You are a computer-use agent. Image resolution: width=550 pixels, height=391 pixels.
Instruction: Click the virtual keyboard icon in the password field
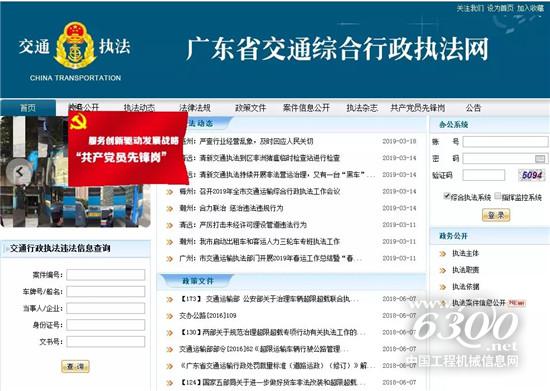[540, 159]
